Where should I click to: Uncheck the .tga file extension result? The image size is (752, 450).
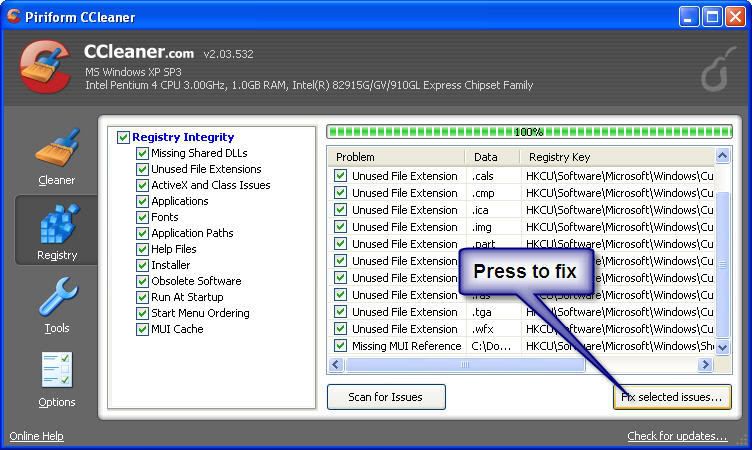[x=341, y=312]
